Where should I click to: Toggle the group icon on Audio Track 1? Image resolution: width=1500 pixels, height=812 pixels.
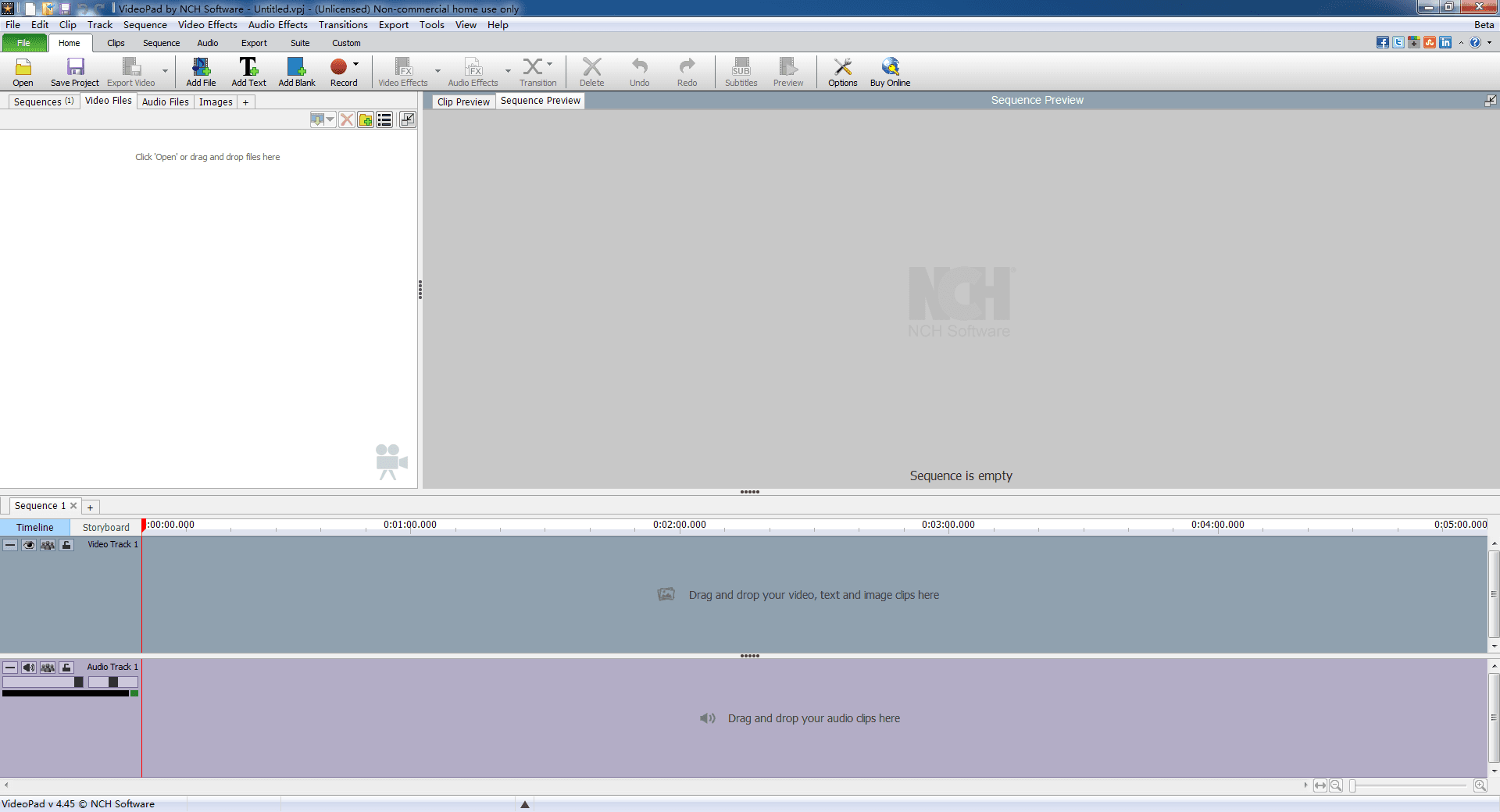(48, 668)
